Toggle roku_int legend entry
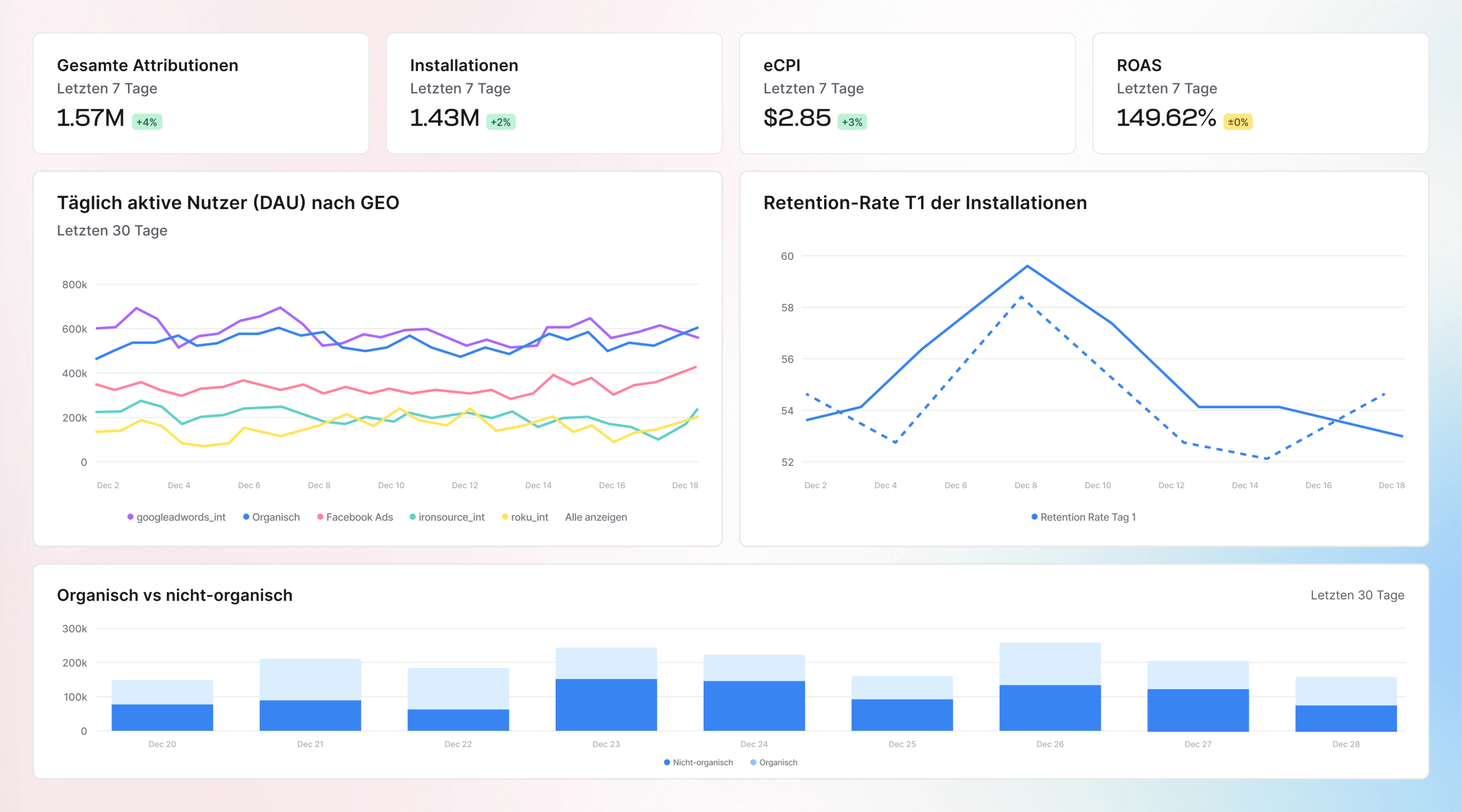 pyautogui.click(x=525, y=517)
